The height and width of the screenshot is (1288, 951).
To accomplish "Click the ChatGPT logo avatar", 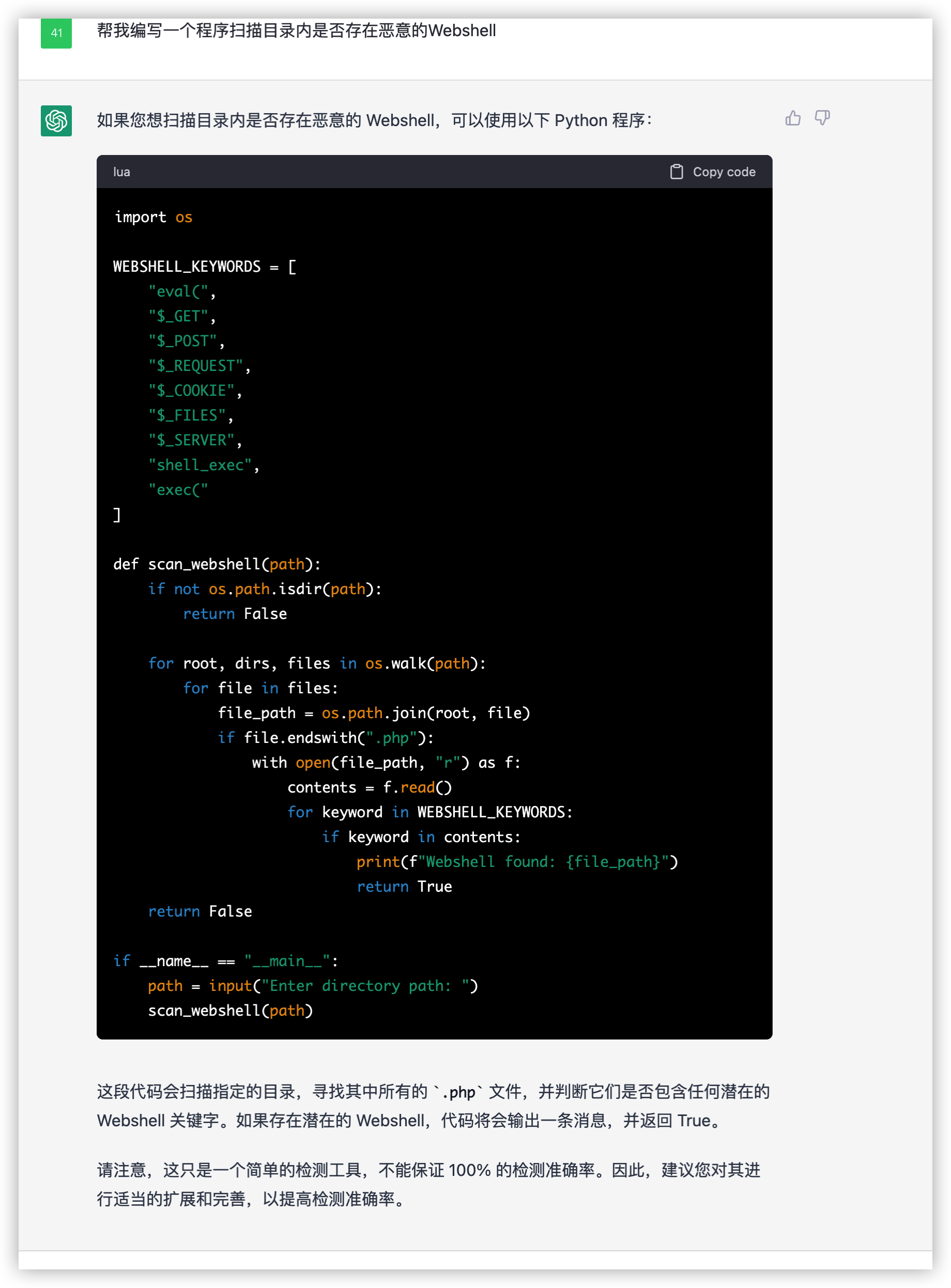I will (x=56, y=121).
